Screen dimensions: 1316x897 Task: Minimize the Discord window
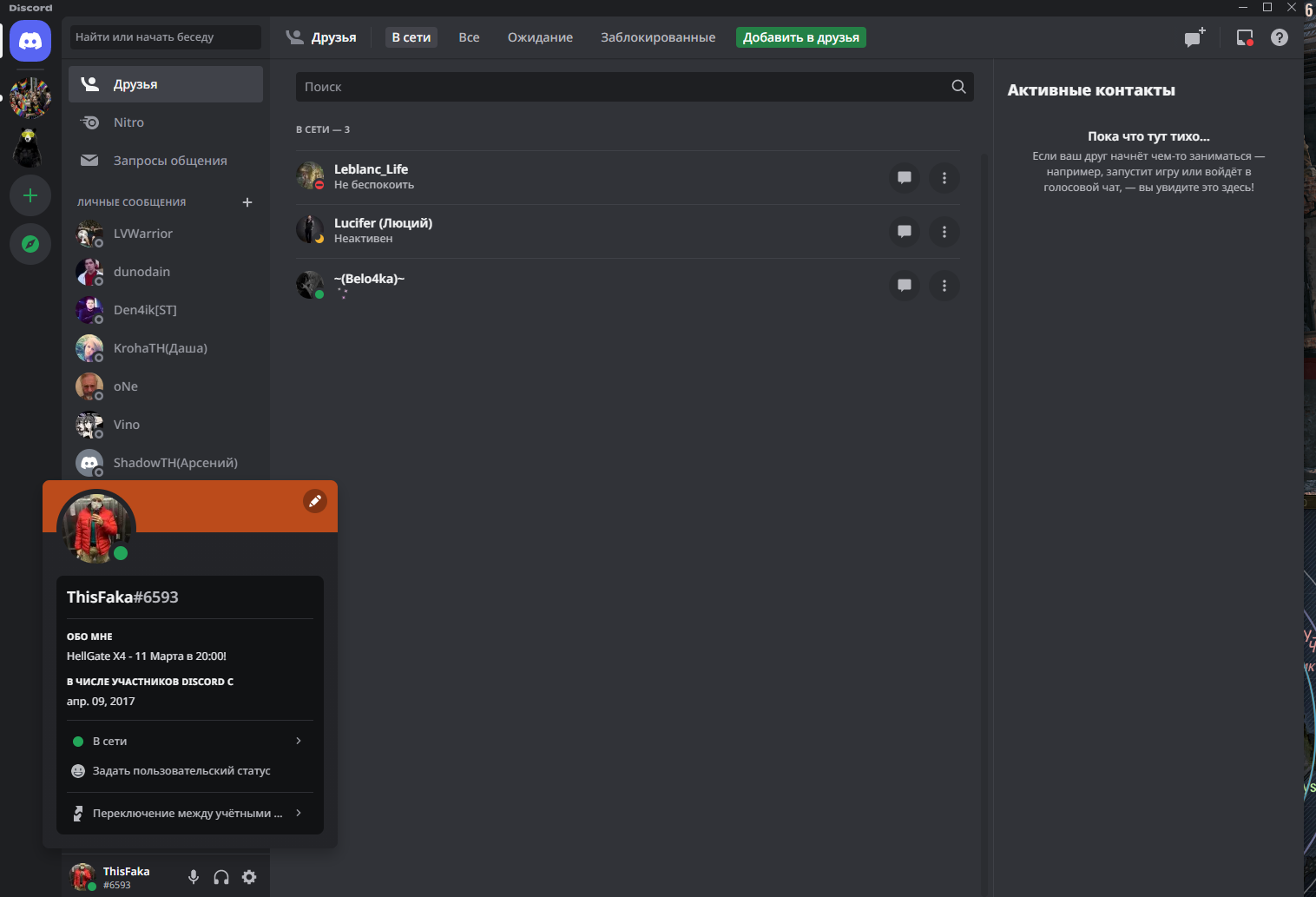point(1243,7)
